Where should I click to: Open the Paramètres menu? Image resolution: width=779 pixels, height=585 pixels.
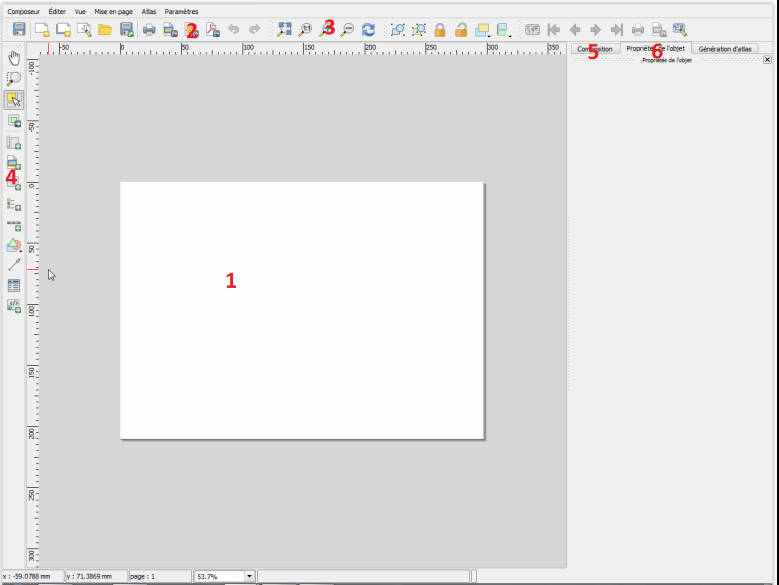coord(181,11)
